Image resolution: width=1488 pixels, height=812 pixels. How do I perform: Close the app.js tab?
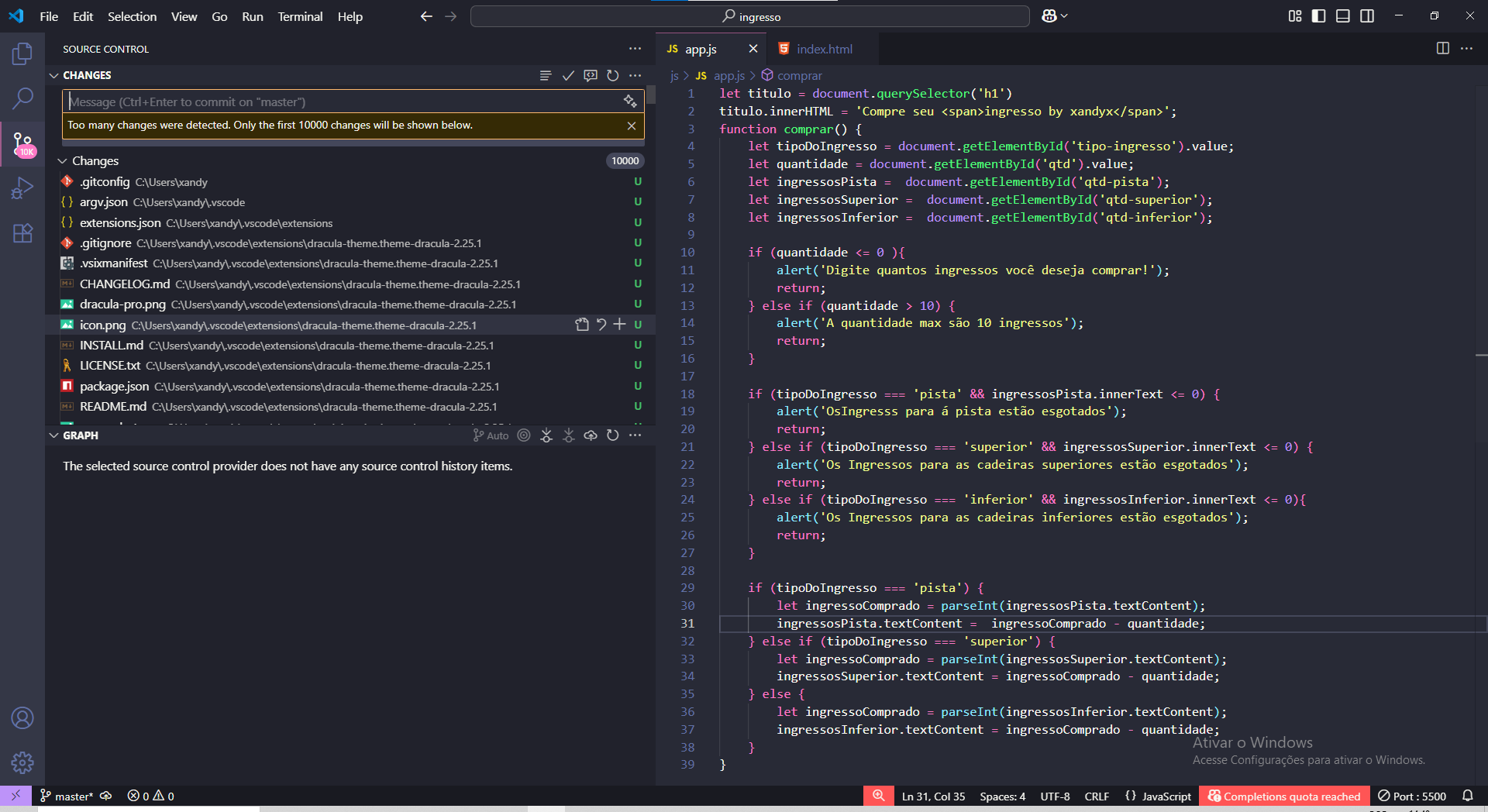point(753,49)
